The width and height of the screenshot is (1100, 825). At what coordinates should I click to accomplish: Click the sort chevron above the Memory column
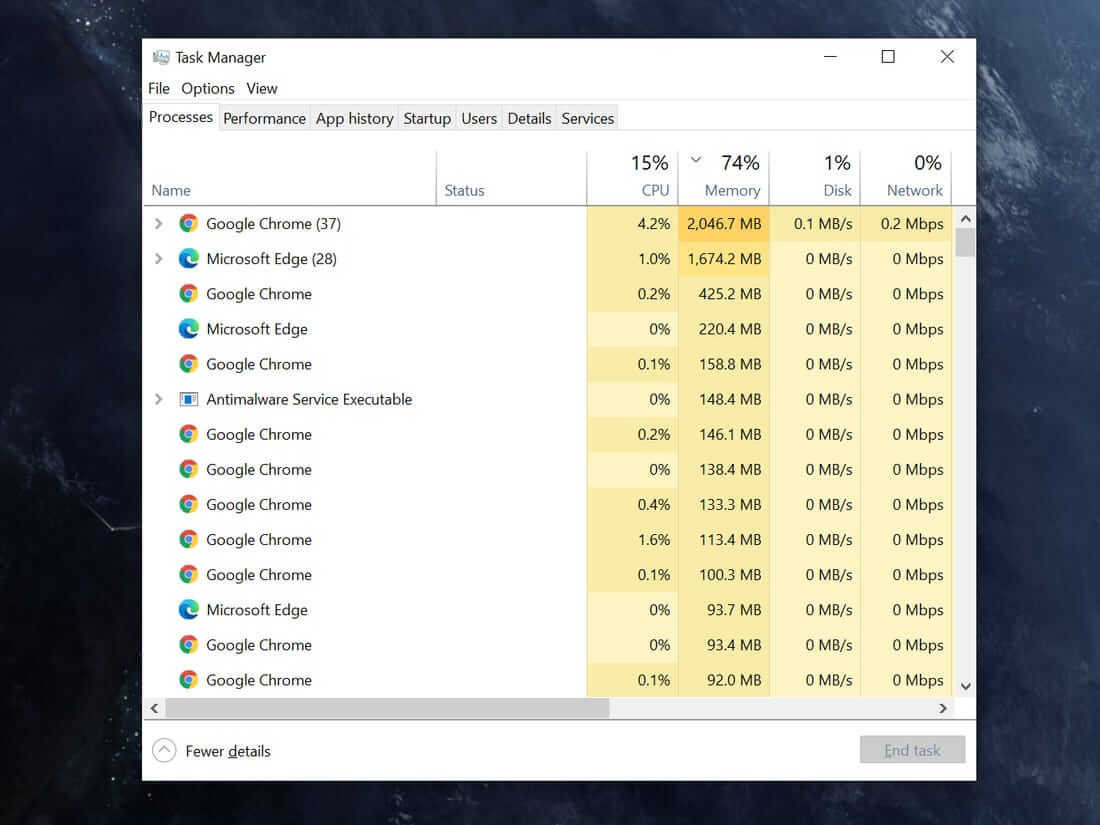696,160
